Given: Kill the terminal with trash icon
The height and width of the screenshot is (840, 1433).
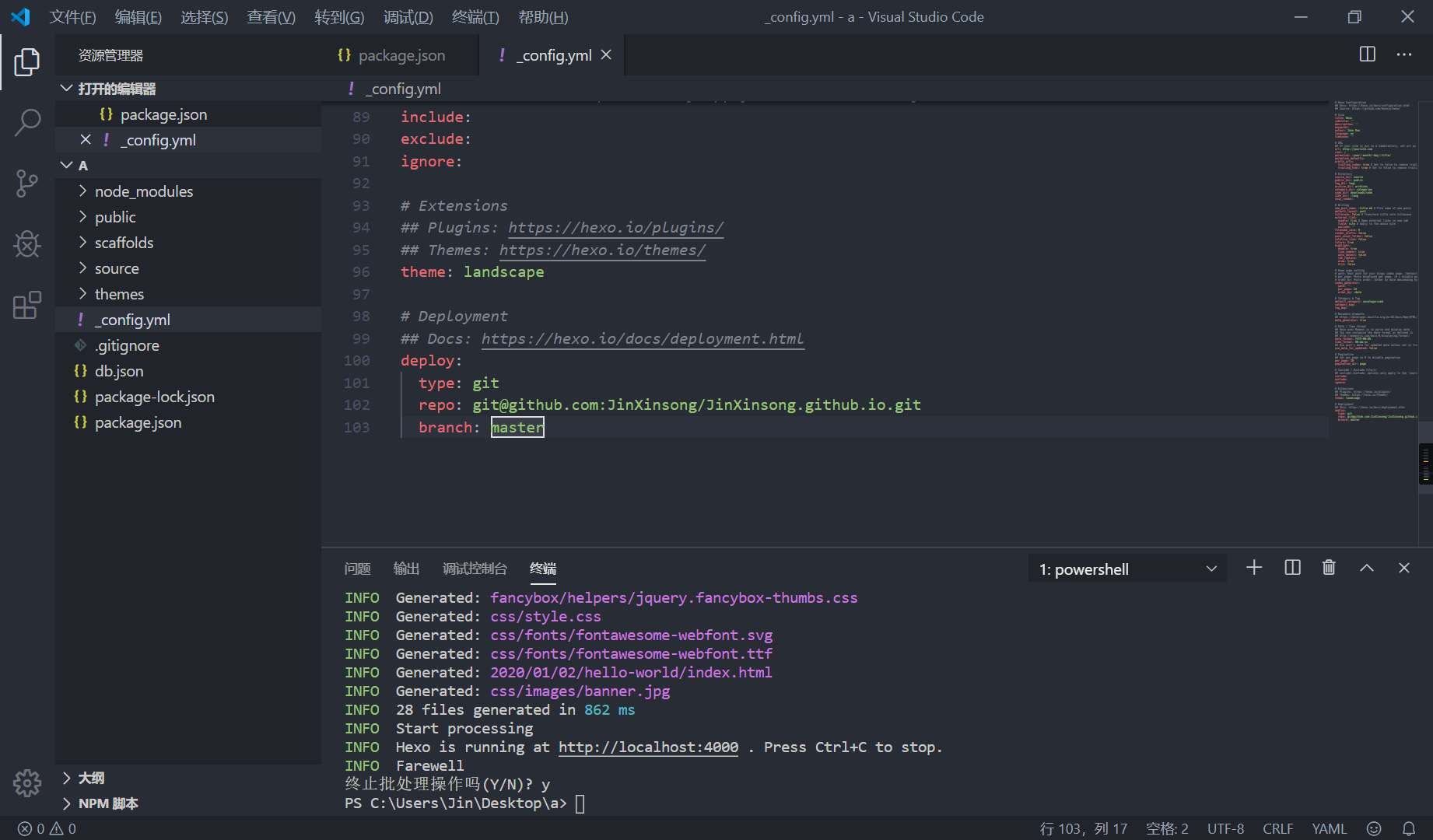Looking at the screenshot, I should point(1329,568).
